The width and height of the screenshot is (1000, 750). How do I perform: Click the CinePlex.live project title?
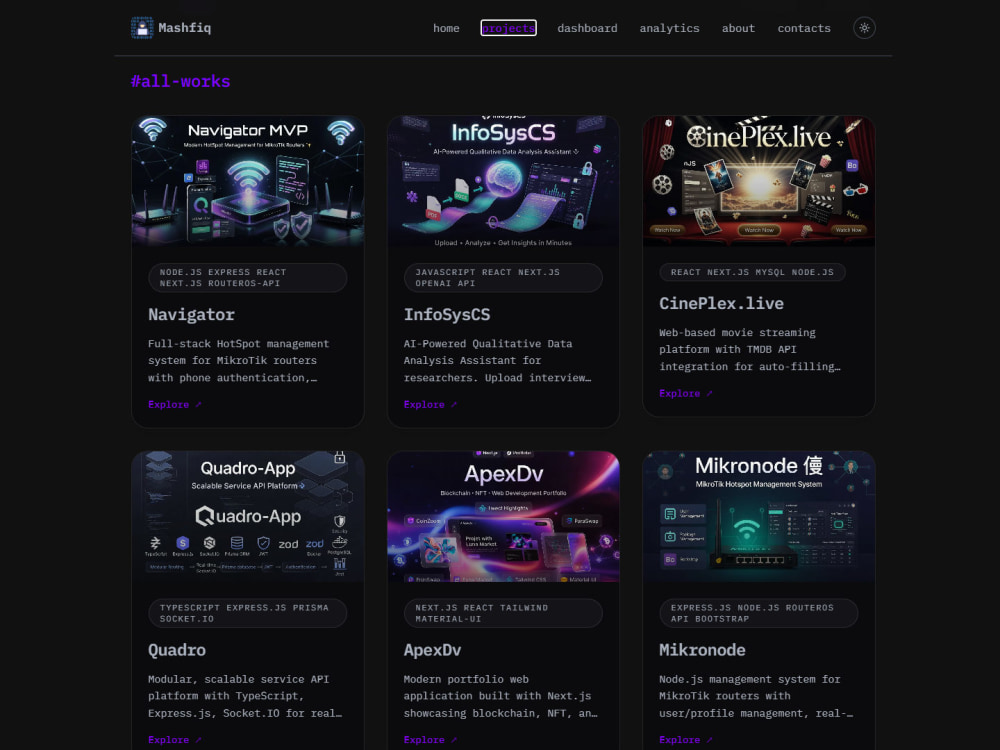pyautogui.click(x=721, y=304)
